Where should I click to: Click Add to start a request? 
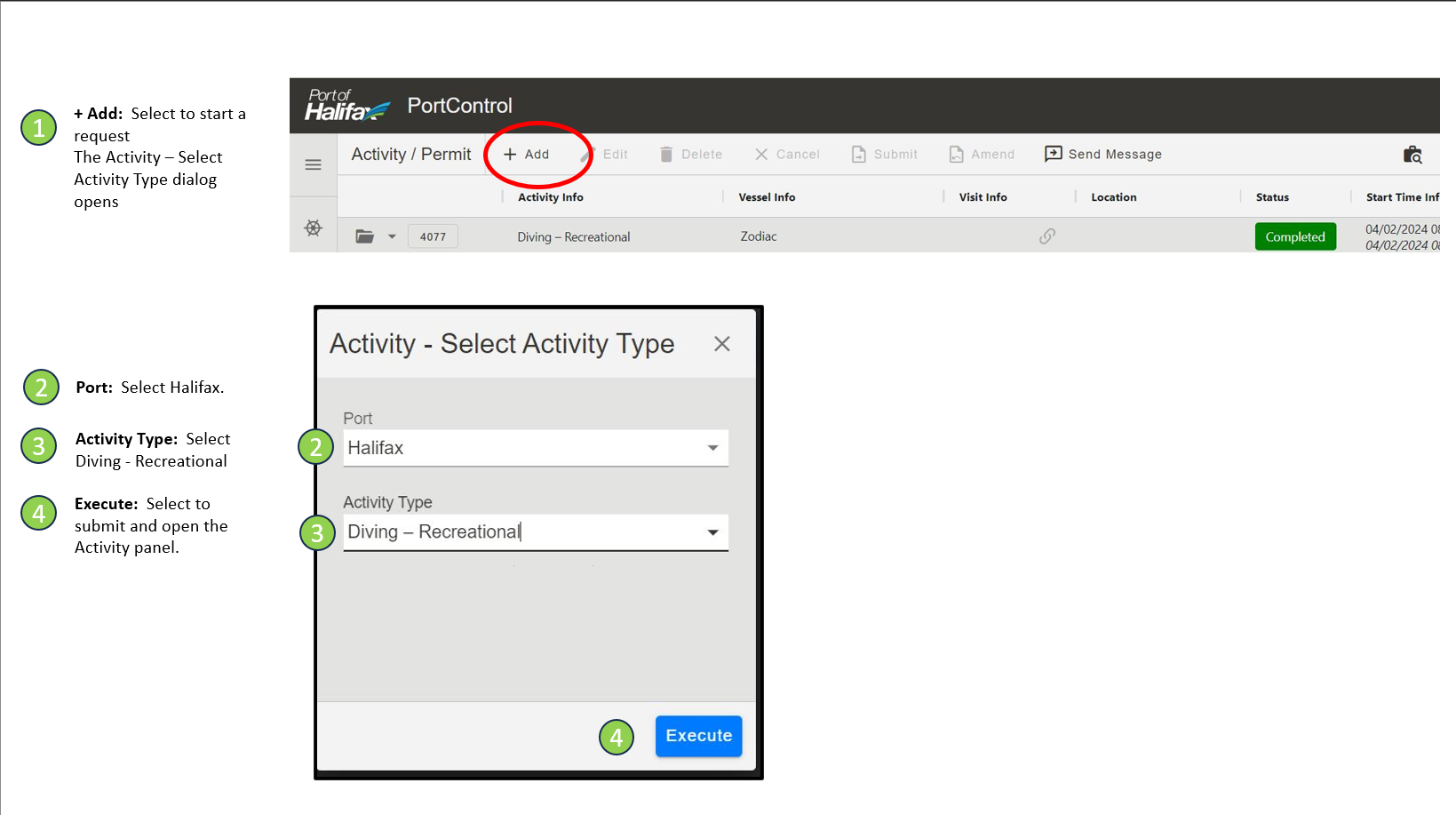point(527,155)
